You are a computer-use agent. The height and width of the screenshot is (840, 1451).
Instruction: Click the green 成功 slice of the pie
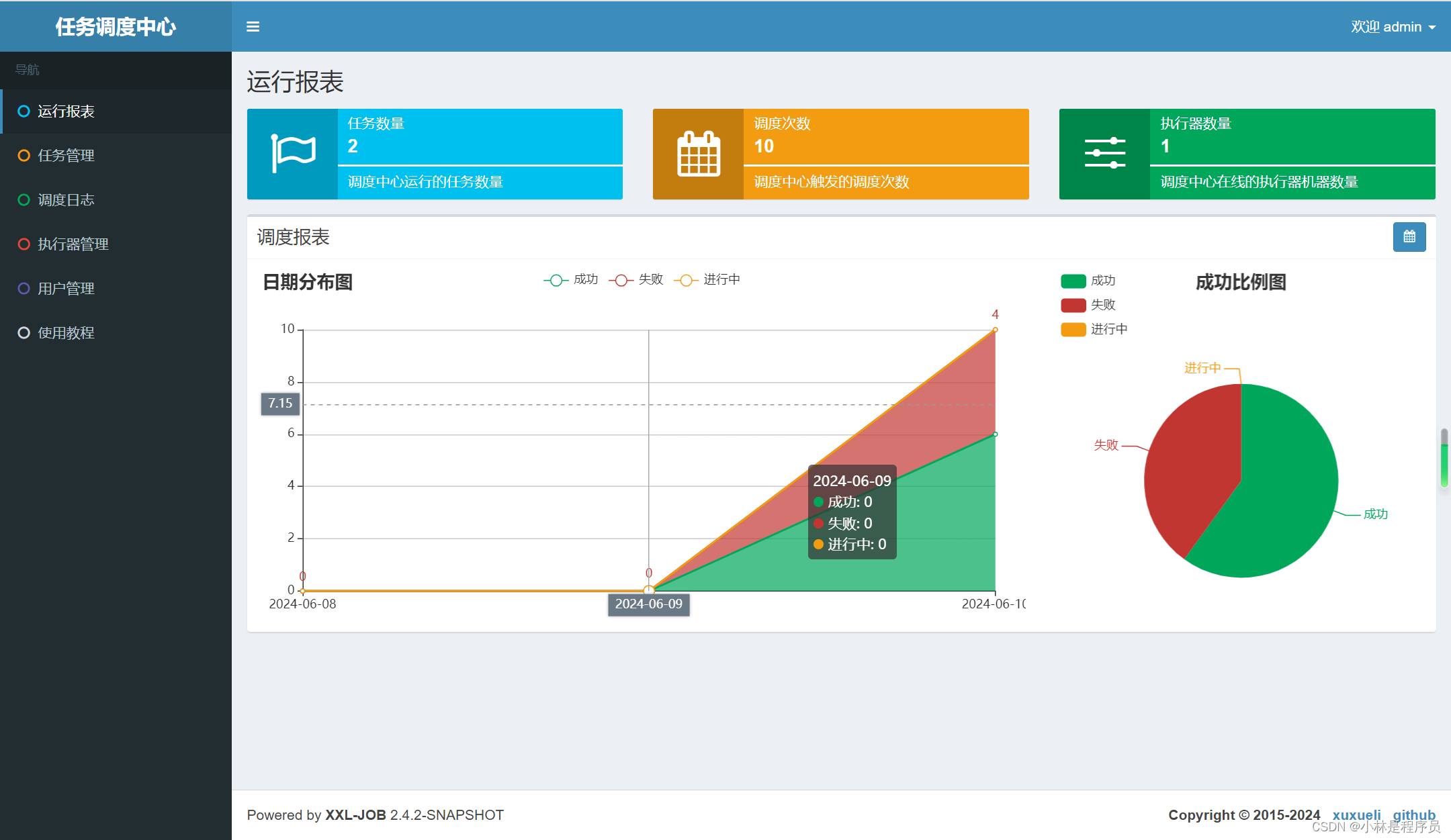[x=1276, y=490]
